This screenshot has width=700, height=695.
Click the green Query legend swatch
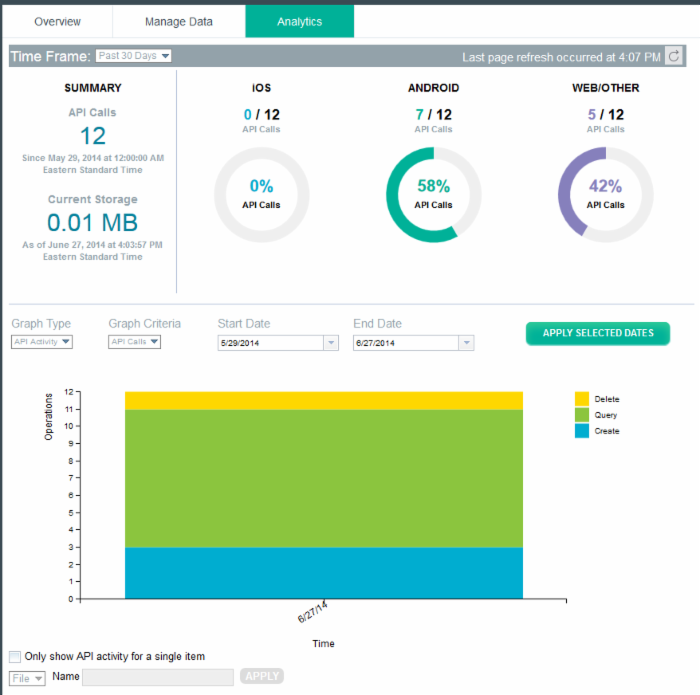click(x=582, y=415)
